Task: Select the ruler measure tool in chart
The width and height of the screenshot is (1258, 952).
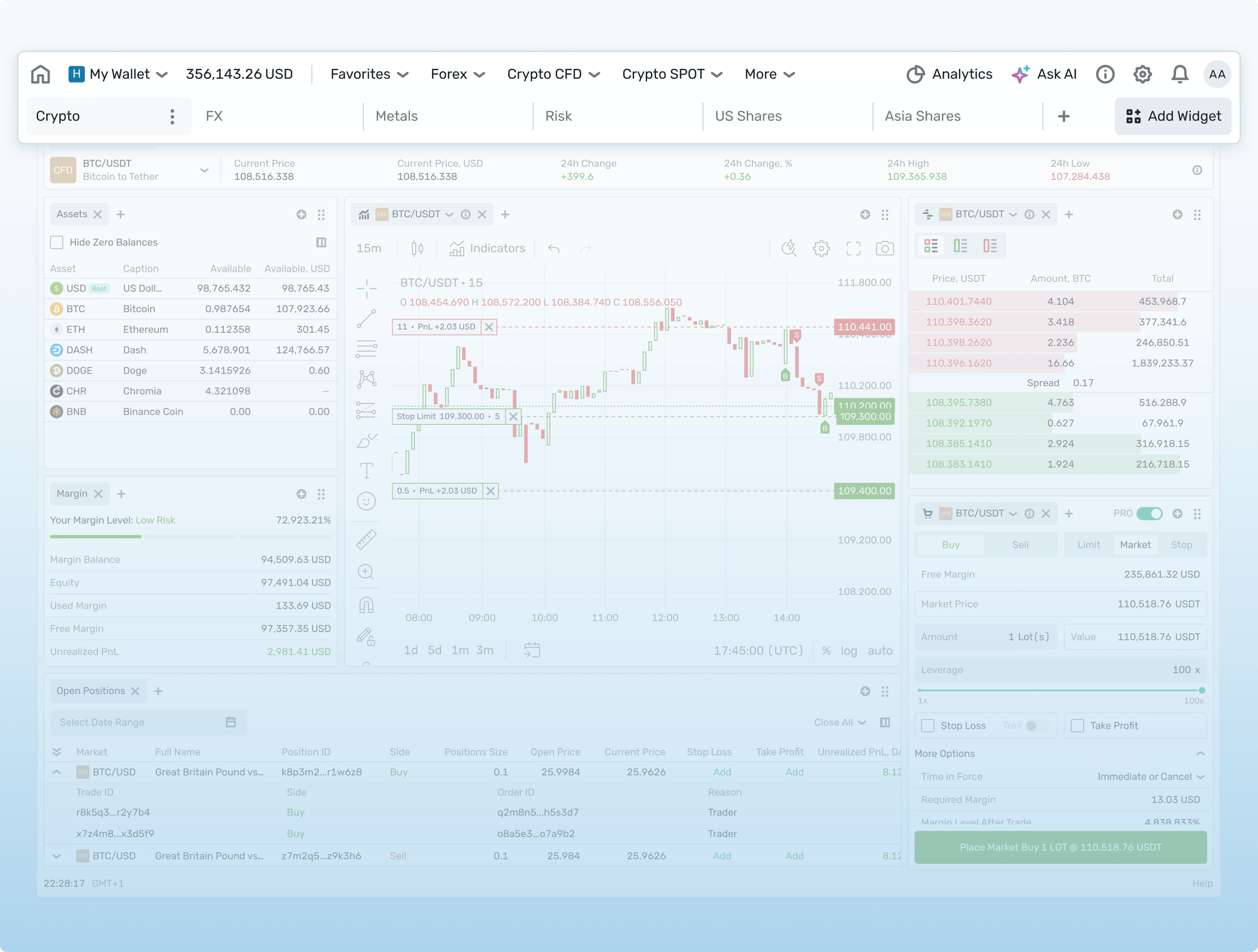Action: point(366,539)
